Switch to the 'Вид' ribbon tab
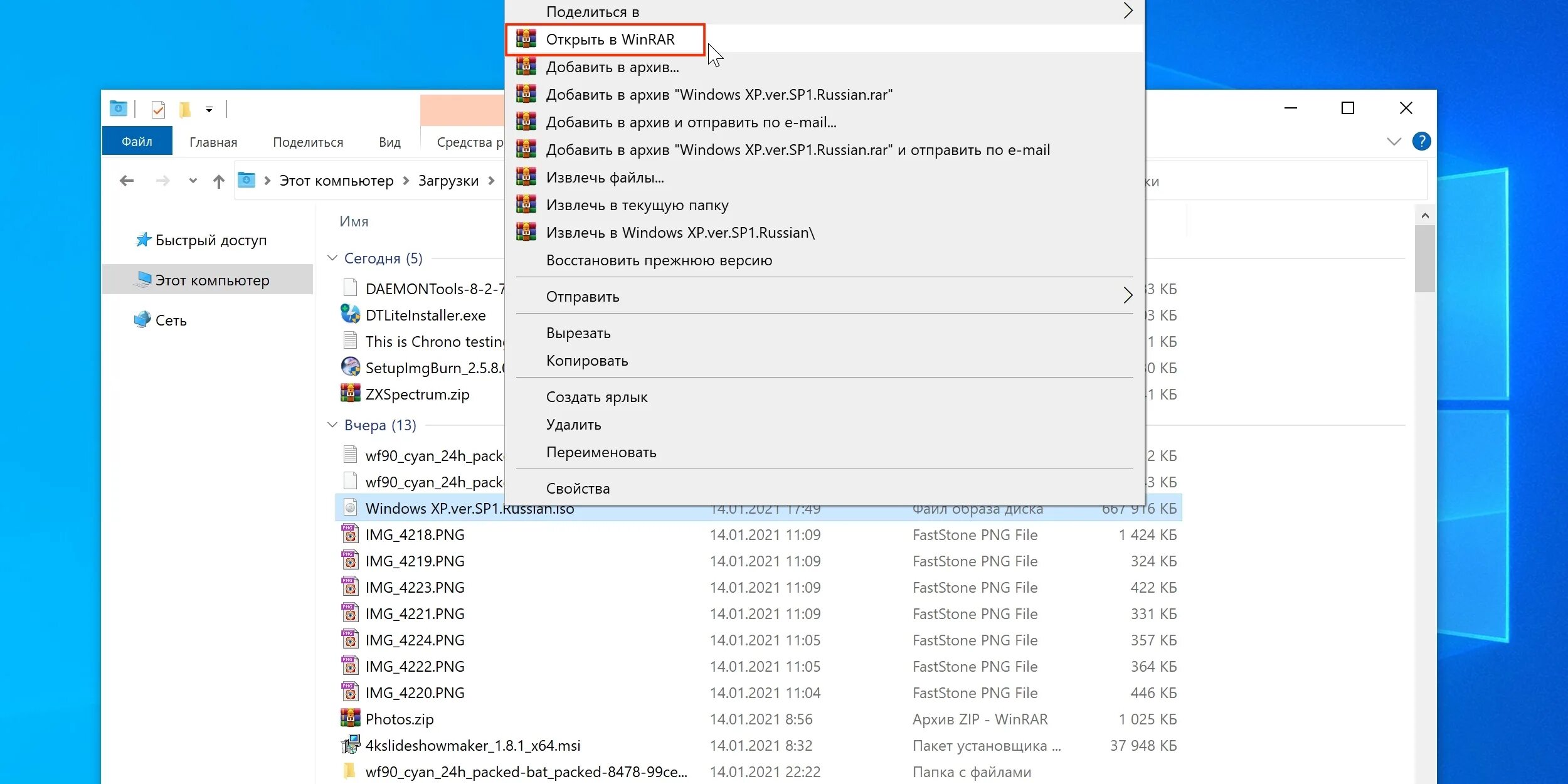The image size is (1568, 784). click(389, 142)
